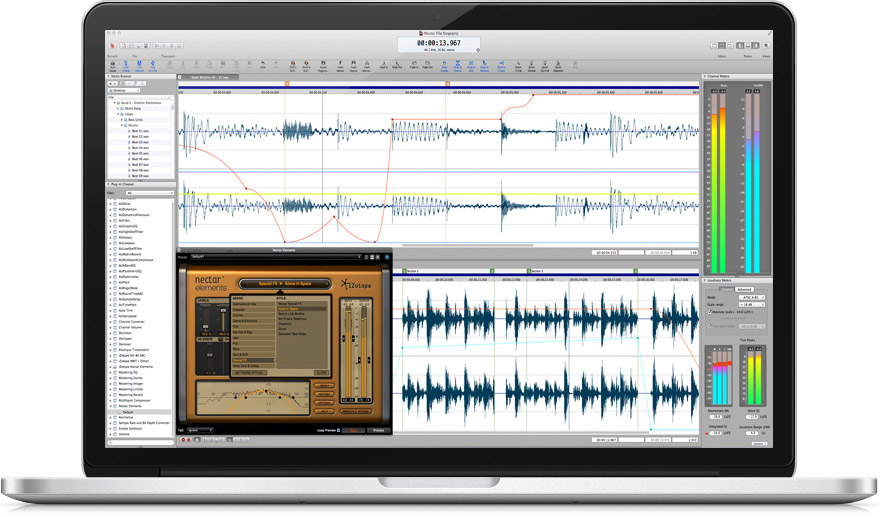Select the Mastering Limiter plug-in row
Screen dimensions: 880x517
(x=139, y=389)
